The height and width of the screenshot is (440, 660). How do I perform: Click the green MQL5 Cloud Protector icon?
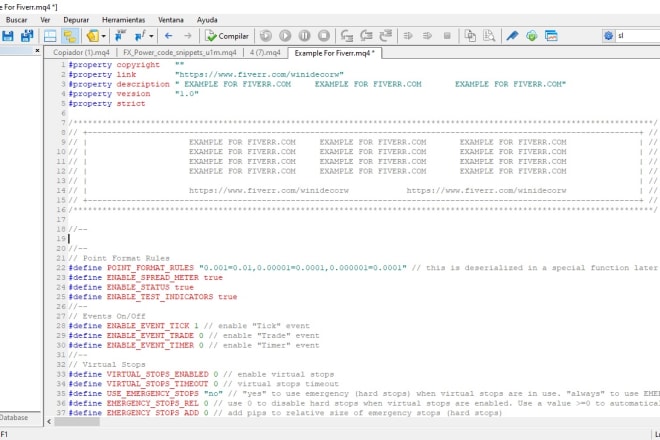point(532,36)
